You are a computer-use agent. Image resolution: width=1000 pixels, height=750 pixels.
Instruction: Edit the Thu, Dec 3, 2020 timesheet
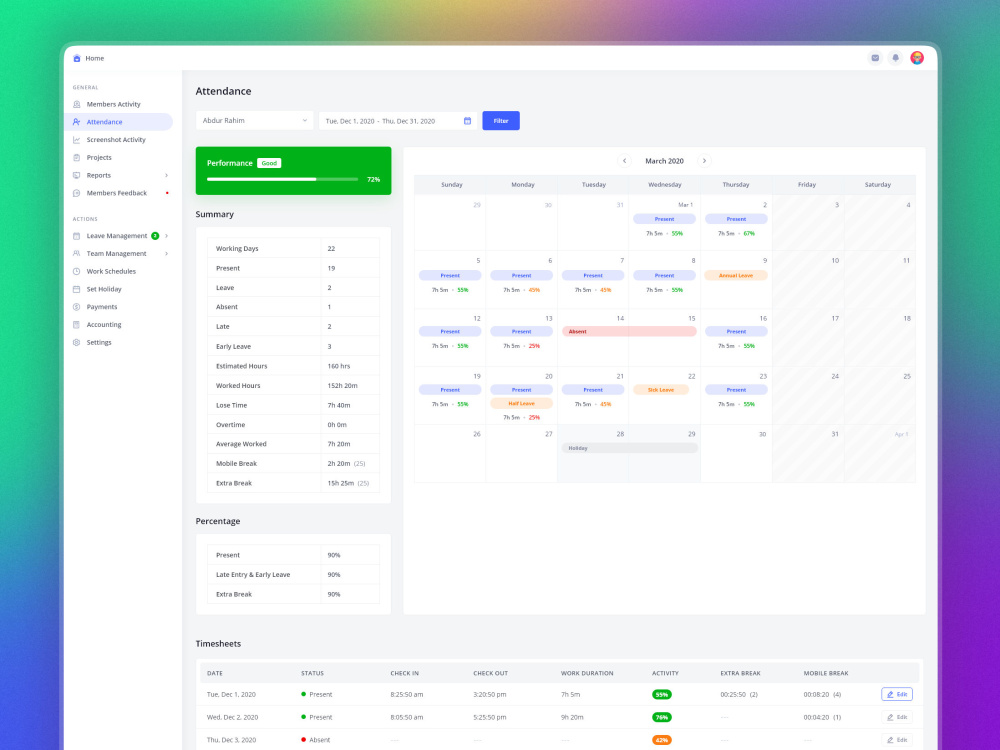click(x=897, y=740)
